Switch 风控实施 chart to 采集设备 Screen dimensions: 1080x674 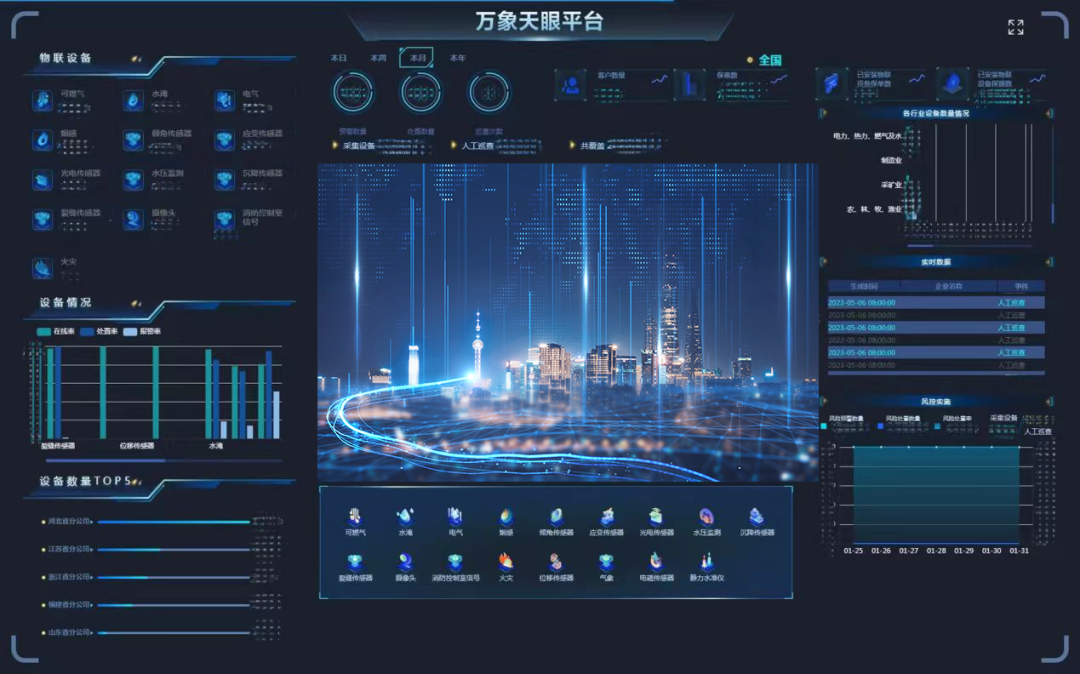pyautogui.click(x=1004, y=418)
